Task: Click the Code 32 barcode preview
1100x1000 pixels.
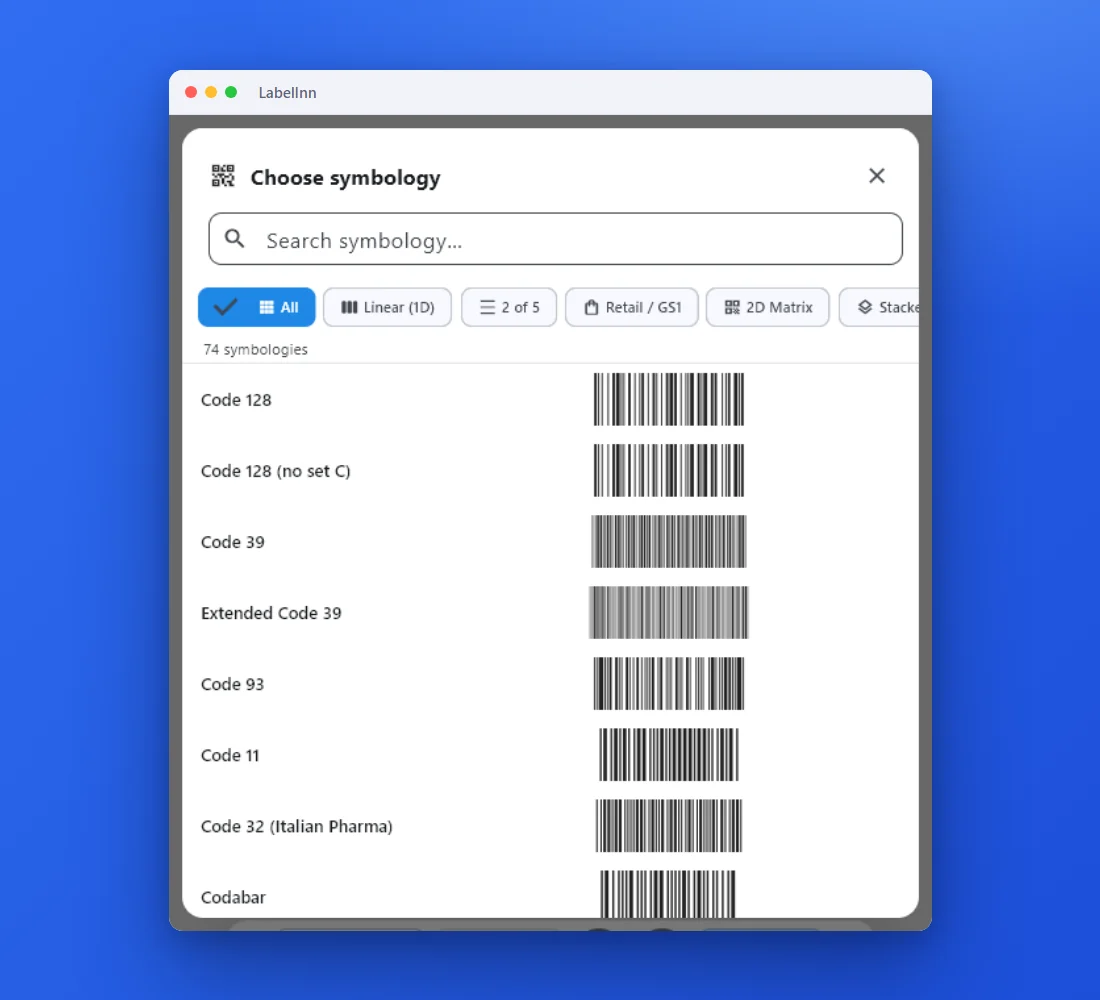Action: tap(669, 826)
